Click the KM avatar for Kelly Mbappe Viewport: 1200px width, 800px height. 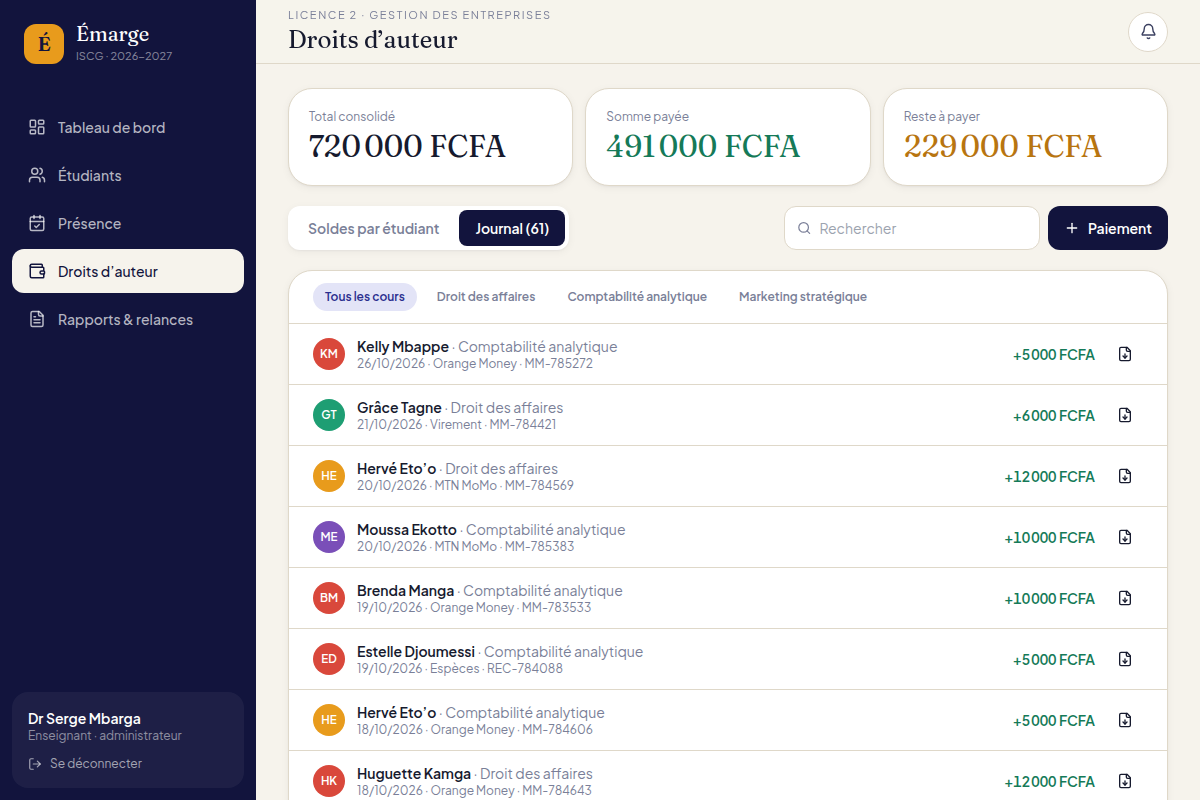pyautogui.click(x=329, y=354)
